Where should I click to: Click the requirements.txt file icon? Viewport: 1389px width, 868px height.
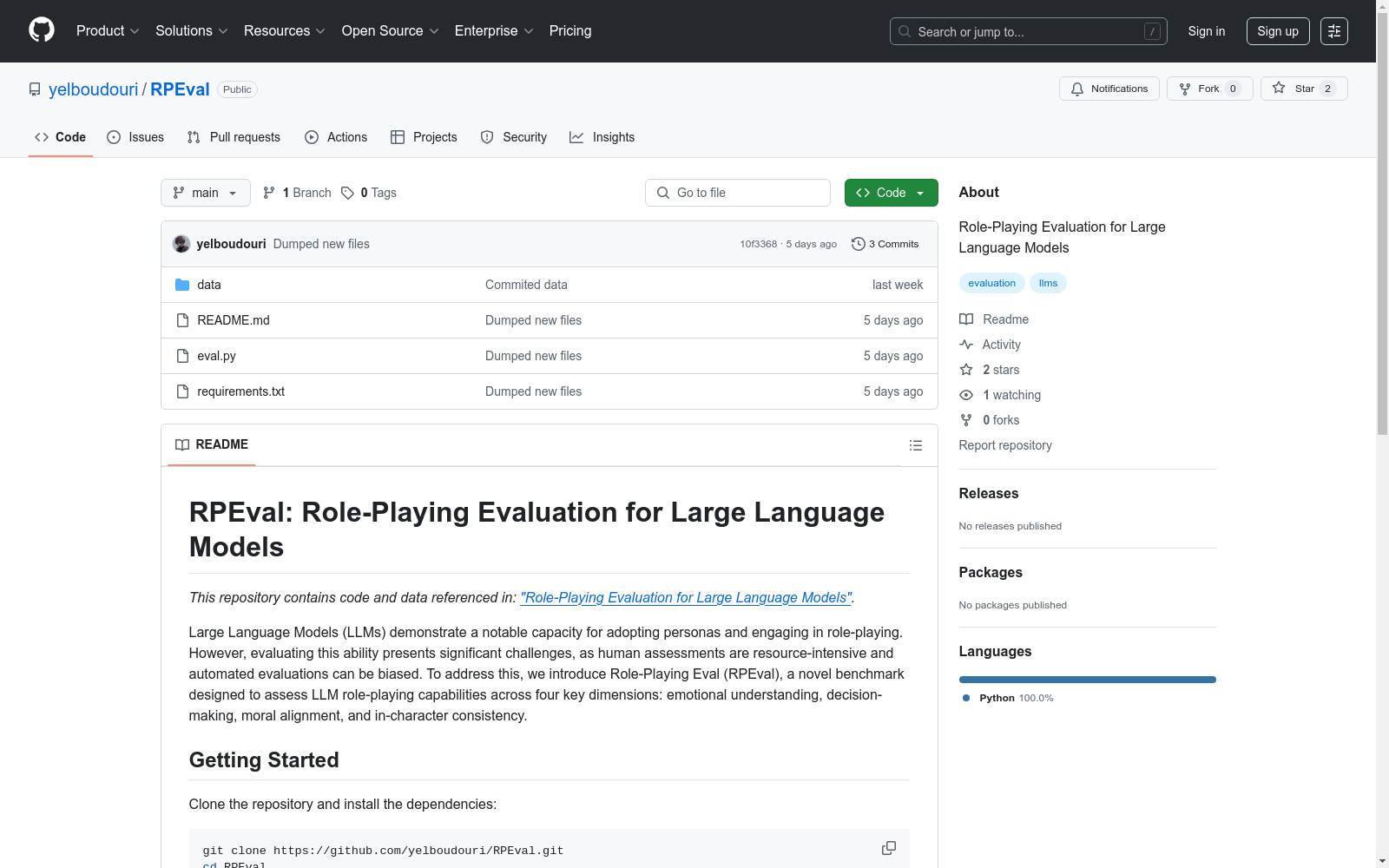coord(182,391)
